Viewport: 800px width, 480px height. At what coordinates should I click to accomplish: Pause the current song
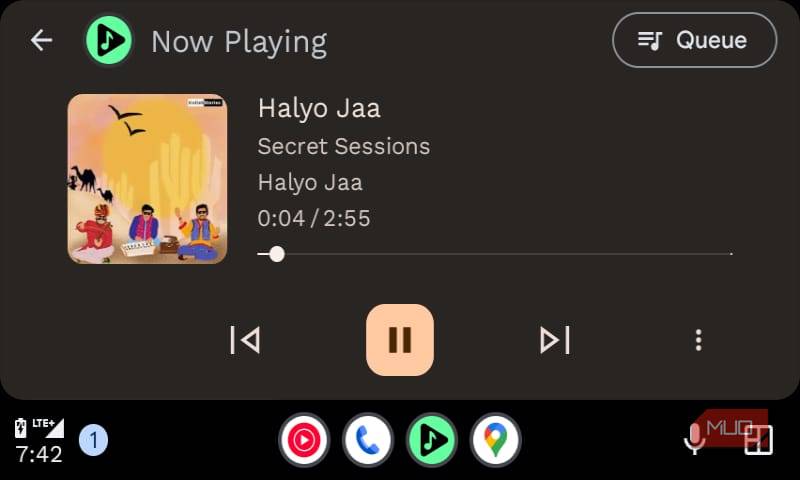click(x=400, y=340)
